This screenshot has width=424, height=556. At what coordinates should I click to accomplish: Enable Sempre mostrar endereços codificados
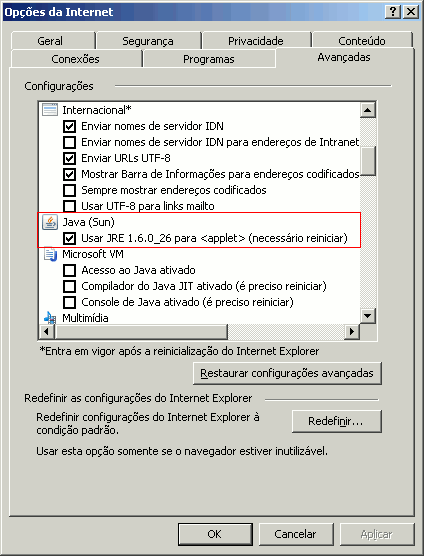pyautogui.click(x=69, y=190)
